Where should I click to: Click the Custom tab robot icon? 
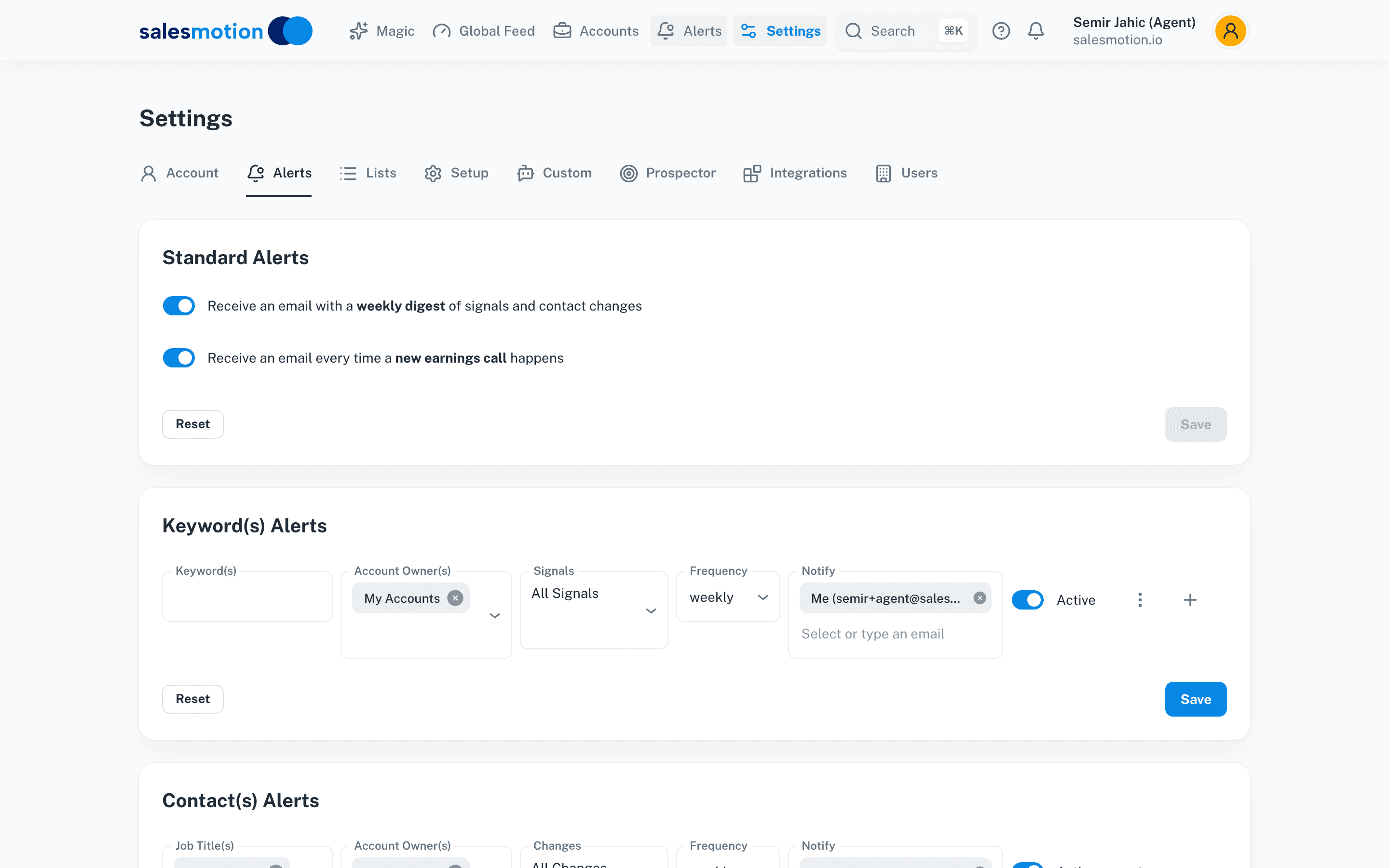(525, 174)
